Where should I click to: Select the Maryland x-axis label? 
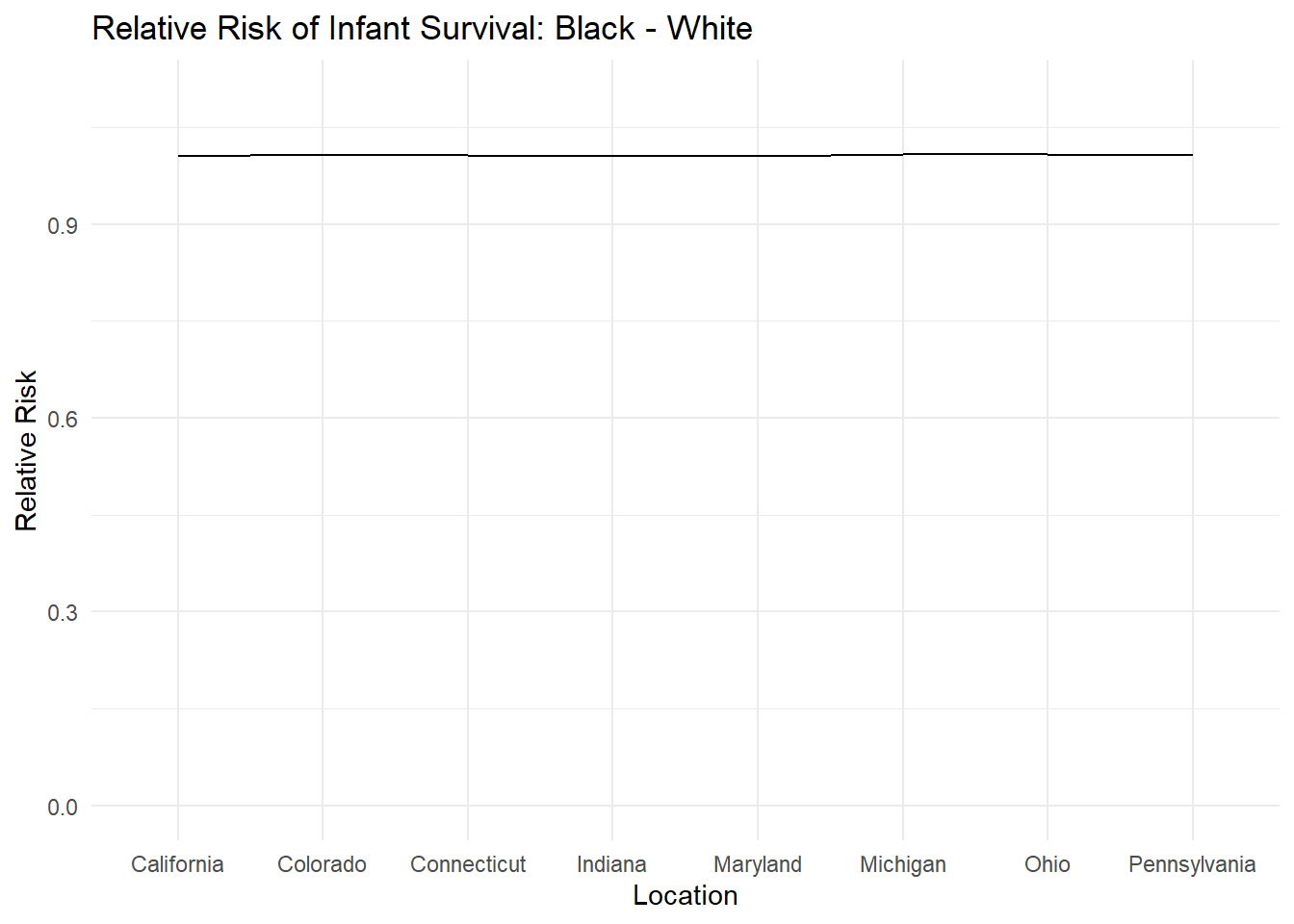[x=758, y=864]
